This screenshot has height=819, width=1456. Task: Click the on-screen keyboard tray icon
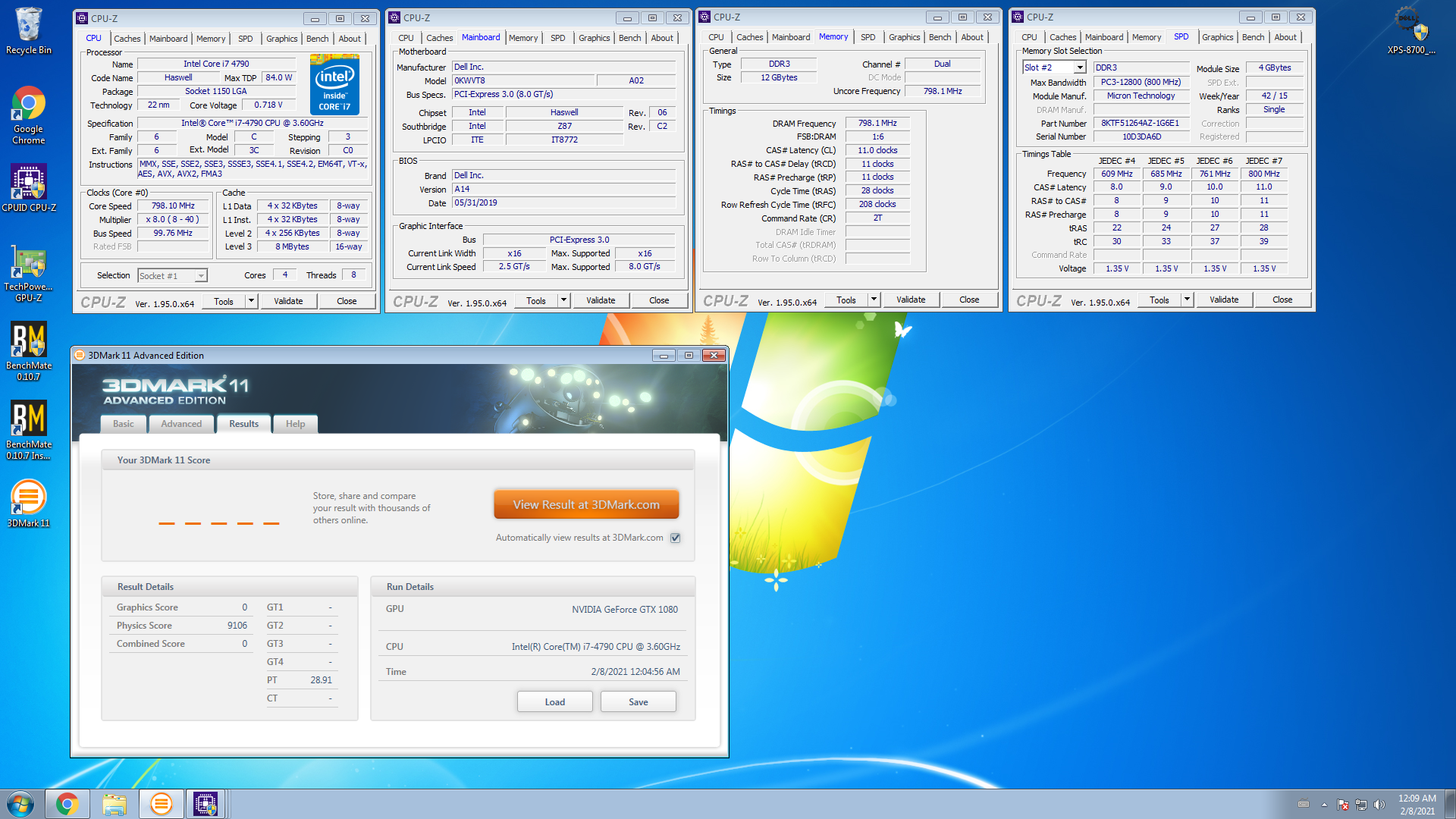tap(1304, 805)
